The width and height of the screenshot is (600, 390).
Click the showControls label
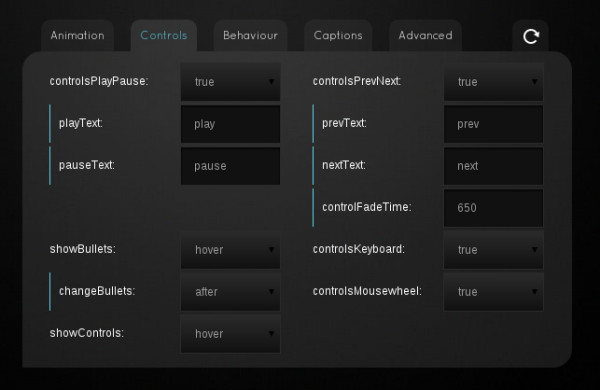[x=87, y=333]
